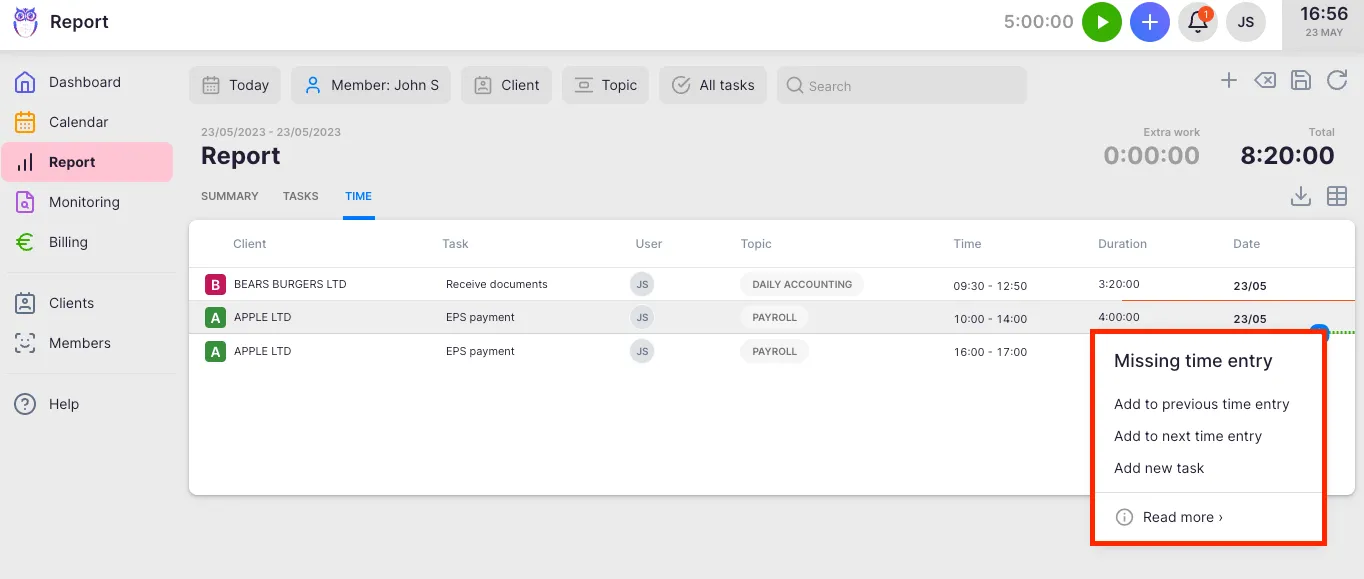This screenshot has height=579, width=1364.
Task: Switch to the Tasks tab
Action: (300, 196)
